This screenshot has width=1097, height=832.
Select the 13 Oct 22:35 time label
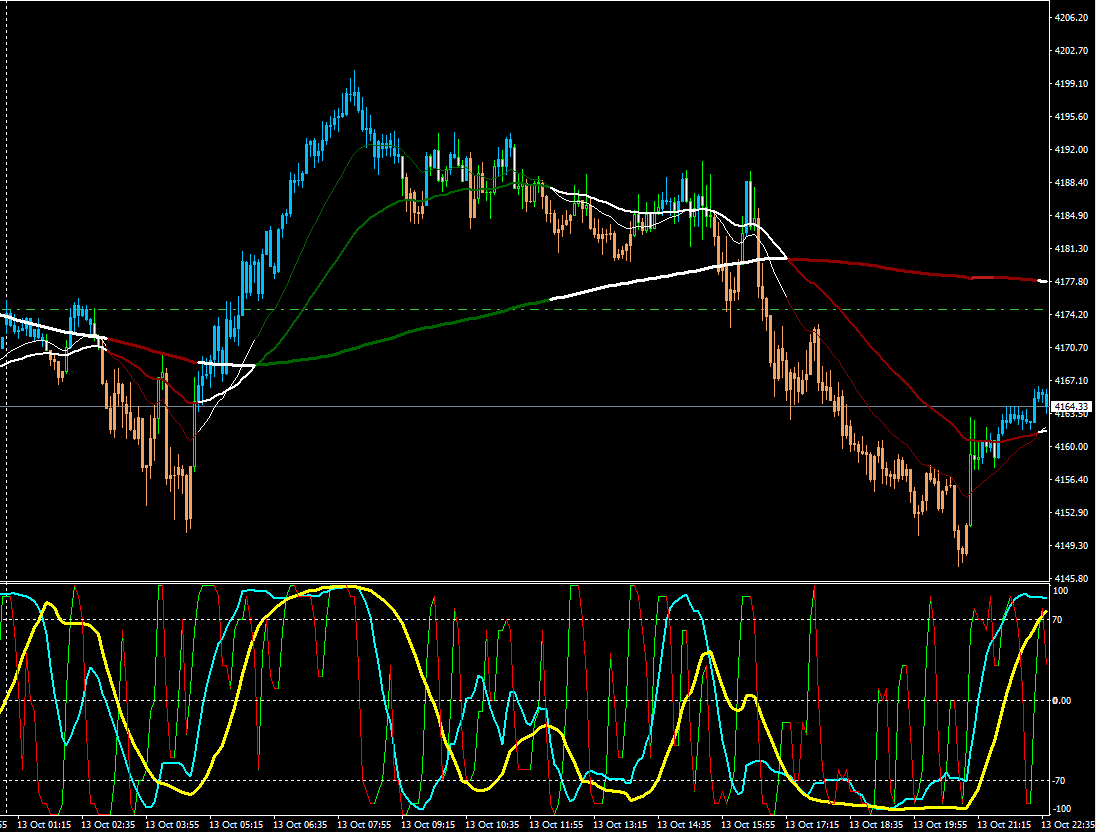point(1068,825)
